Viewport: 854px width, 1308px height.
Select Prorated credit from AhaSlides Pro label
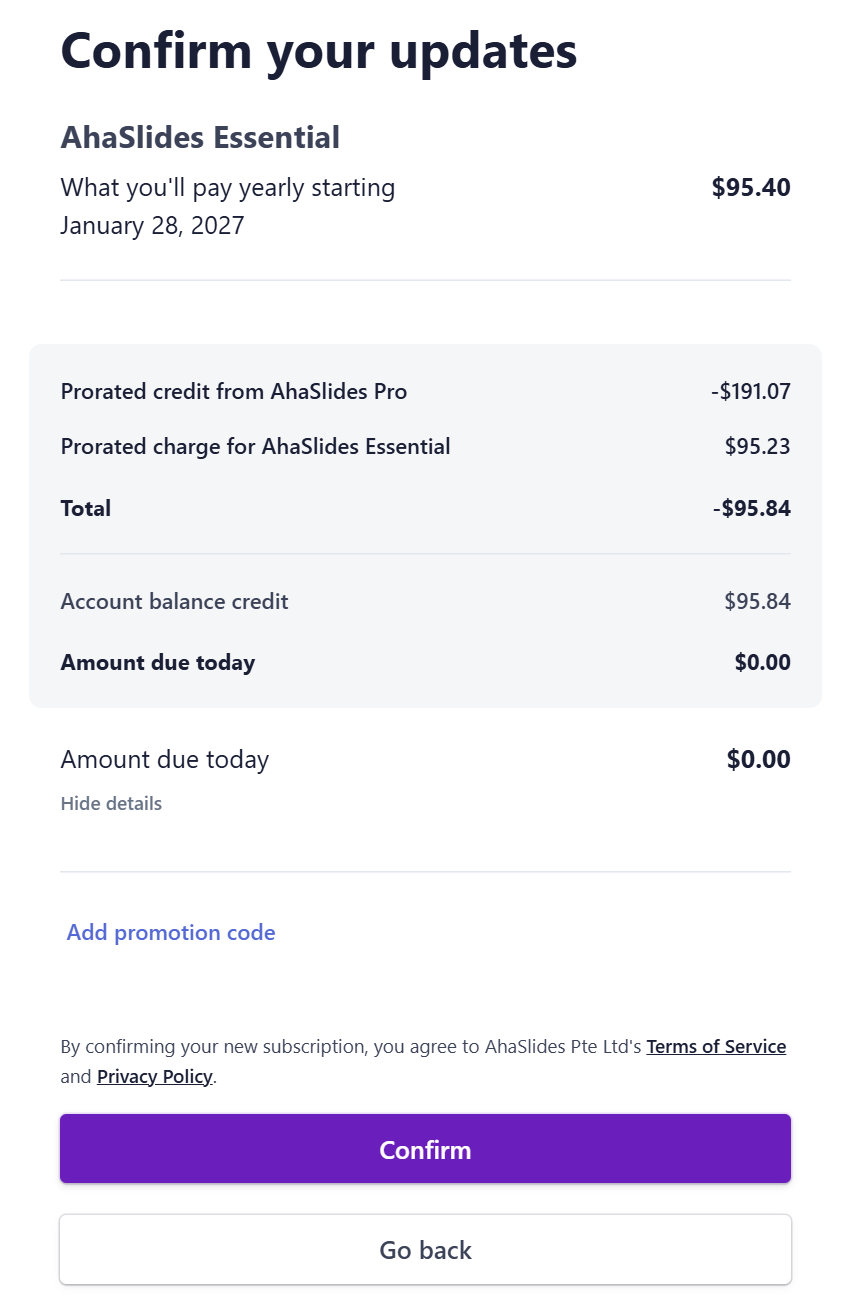coord(234,392)
